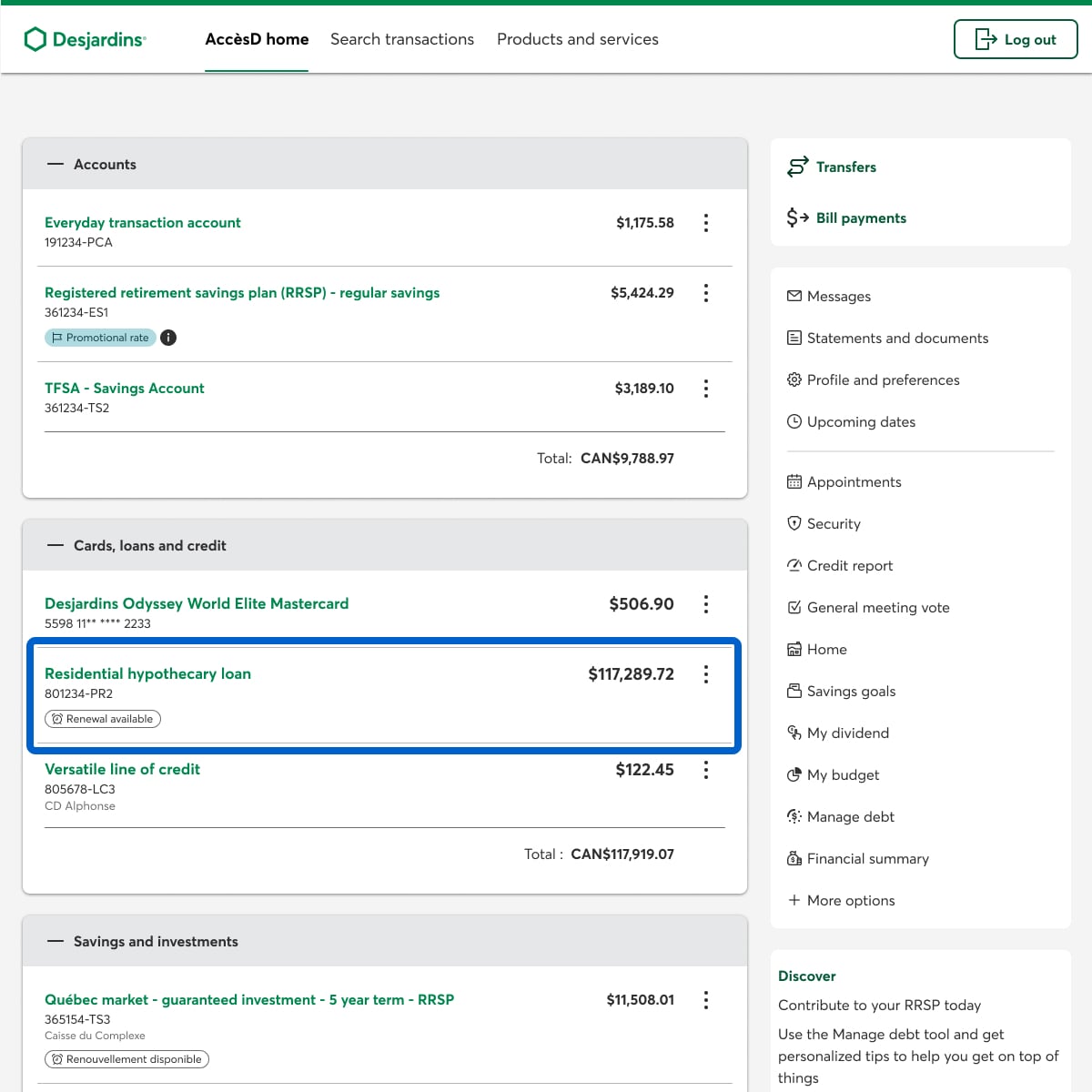Click the Bill payments dollar icon
This screenshot has width=1092, height=1092.
[797, 217]
